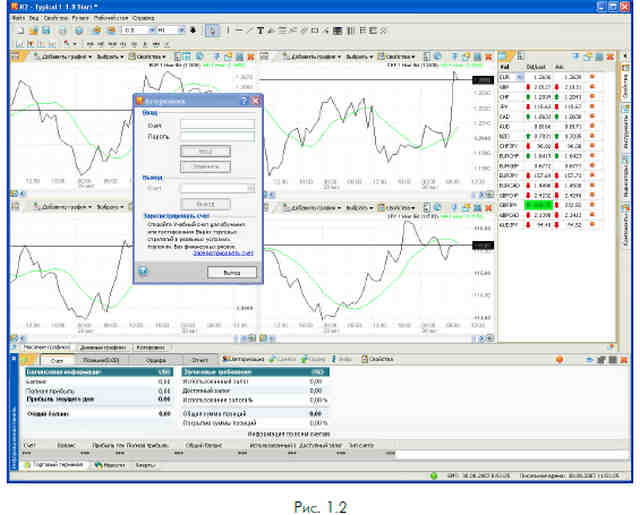Open the H1 timeframe combo box
This screenshot has width=640, height=515.
click(171, 30)
